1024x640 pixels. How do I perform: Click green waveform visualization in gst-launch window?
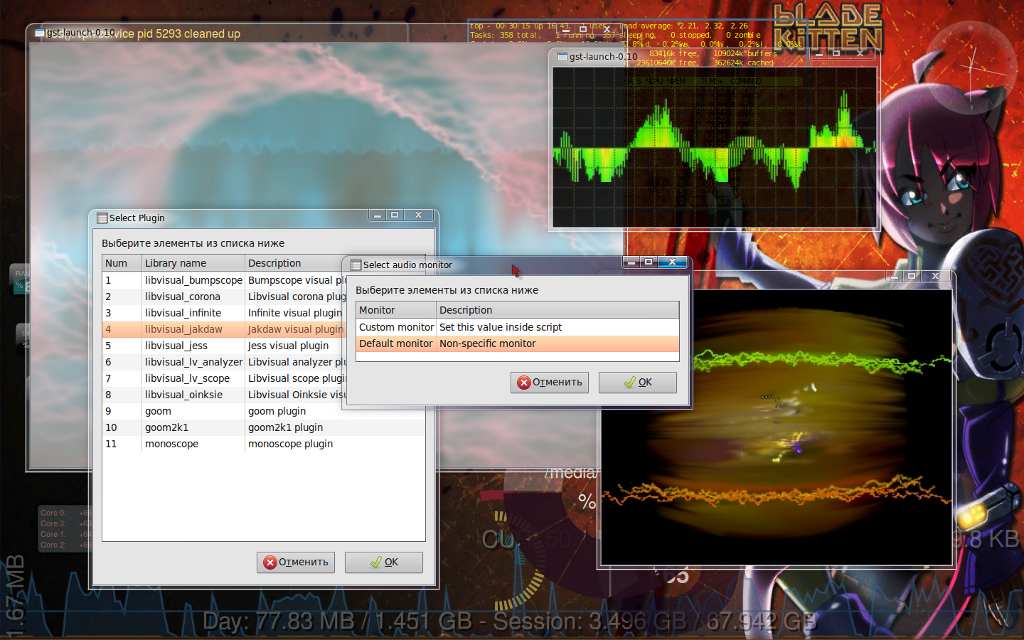[x=714, y=147]
